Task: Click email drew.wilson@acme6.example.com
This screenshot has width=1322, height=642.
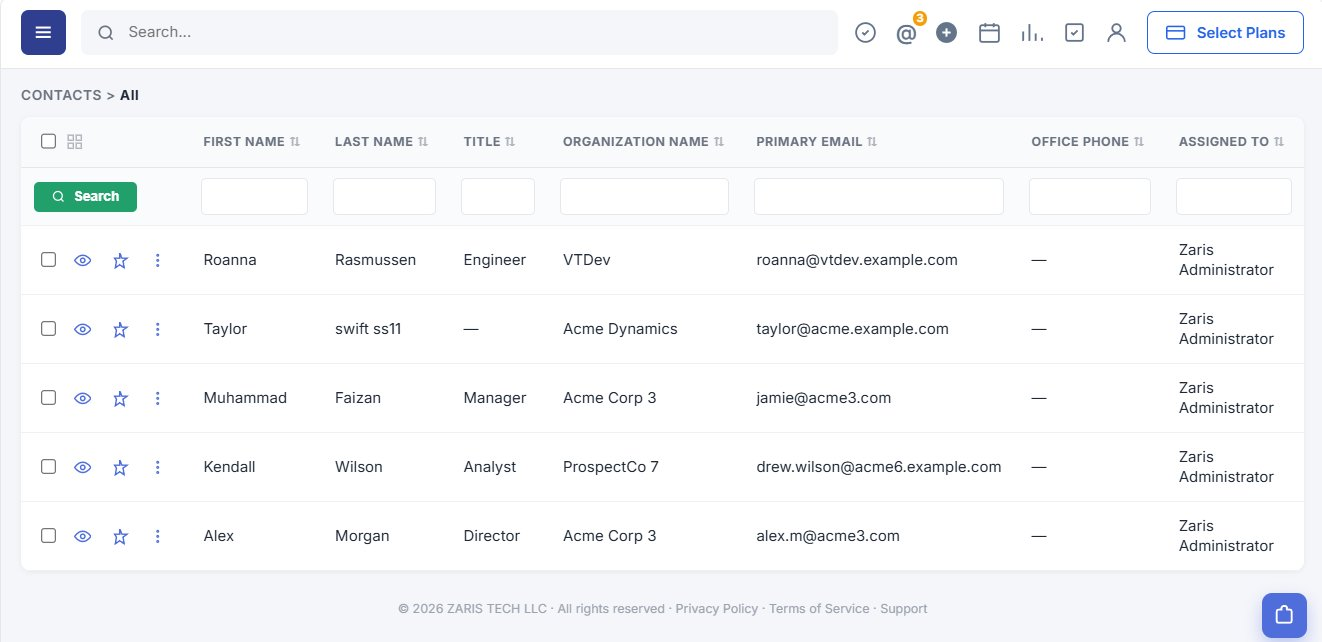Action: point(879,467)
